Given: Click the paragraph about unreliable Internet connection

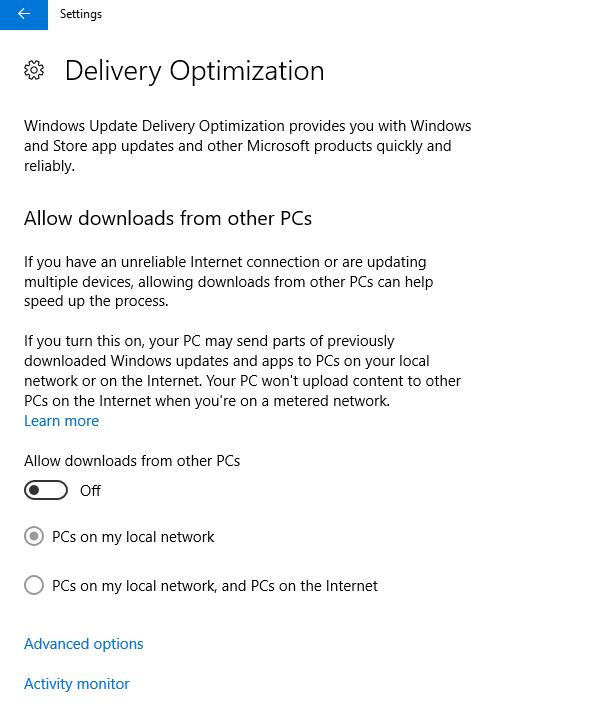Looking at the screenshot, I should [x=229, y=281].
